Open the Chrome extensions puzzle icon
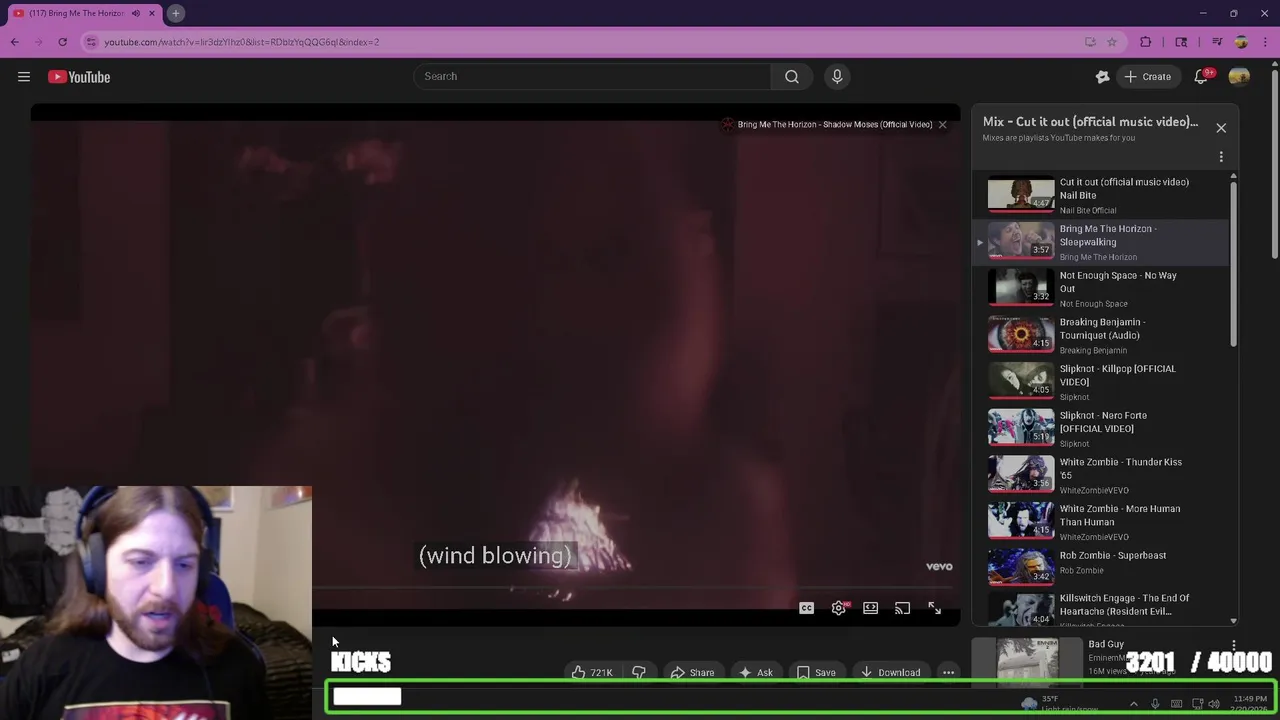Image resolution: width=1280 pixels, height=720 pixels. click(x=1146, y=42)
